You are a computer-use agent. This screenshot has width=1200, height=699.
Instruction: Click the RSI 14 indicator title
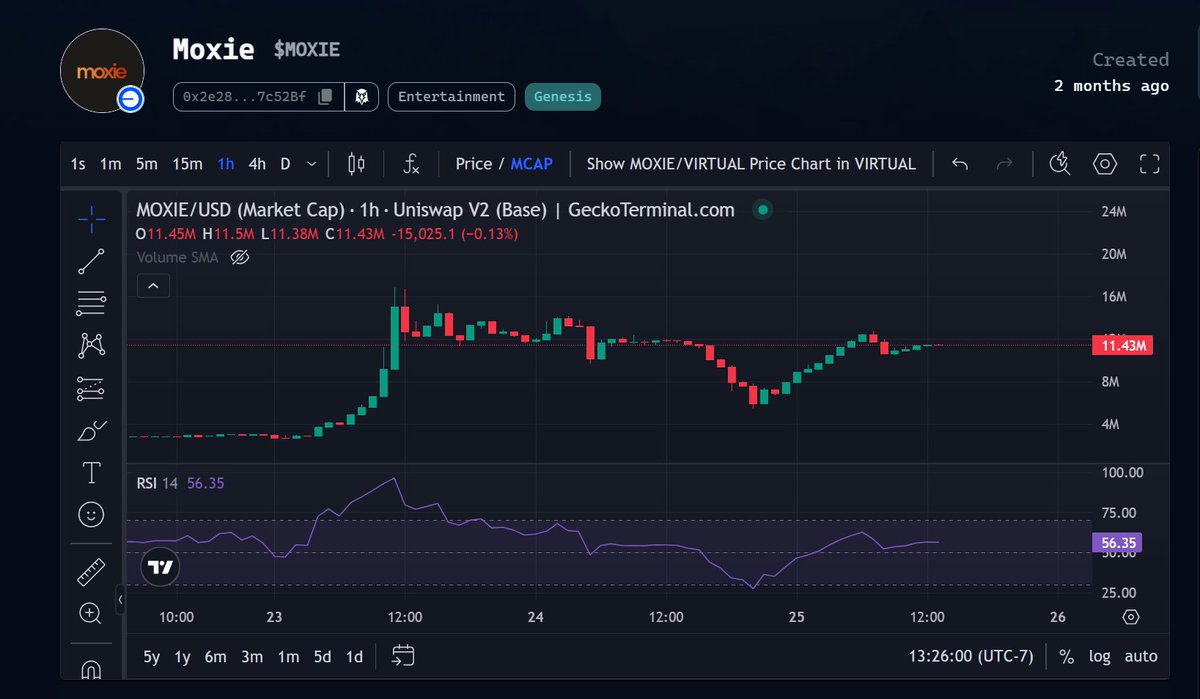157,483
